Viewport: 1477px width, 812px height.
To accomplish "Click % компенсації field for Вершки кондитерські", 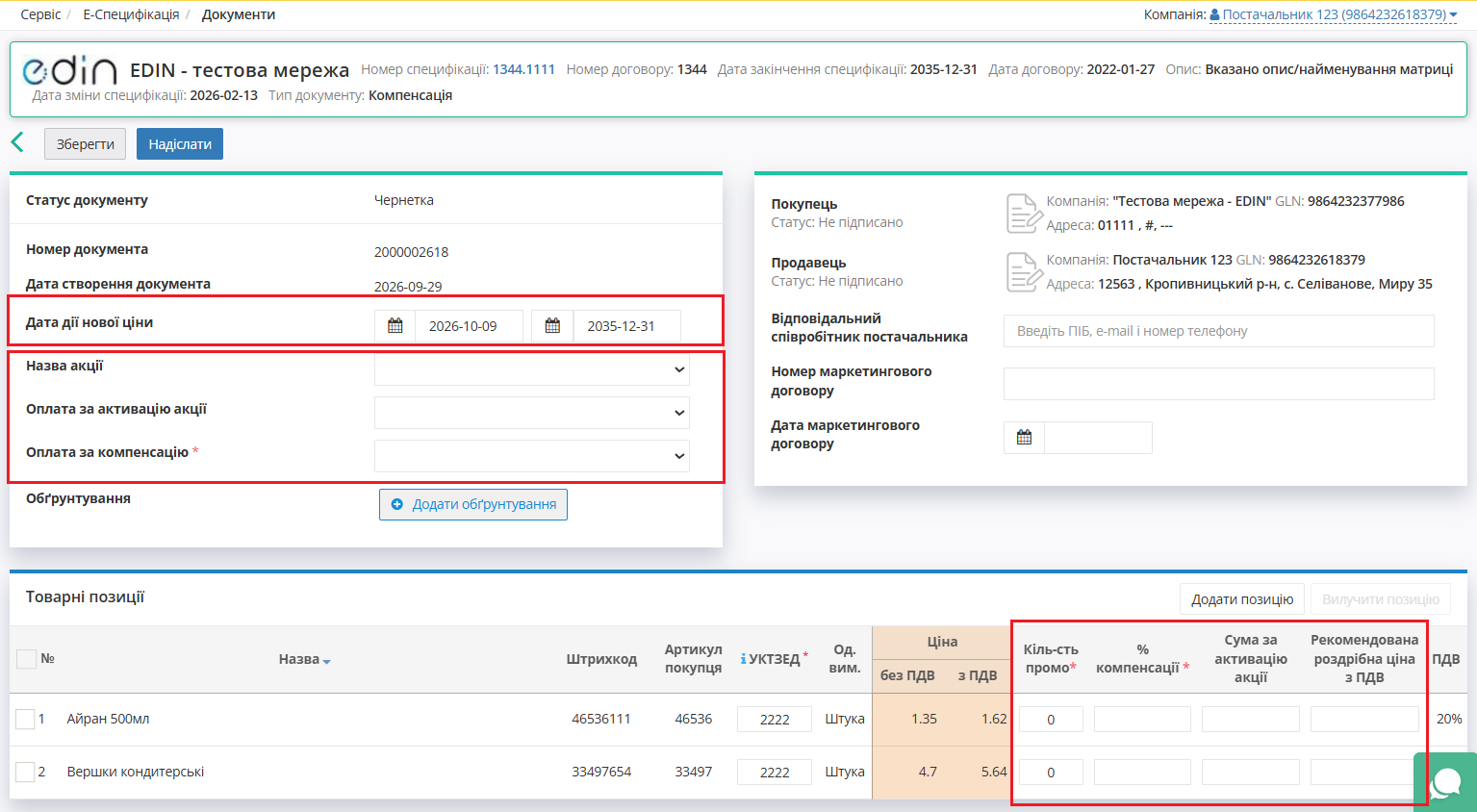I will click(x=1142, y=773).
